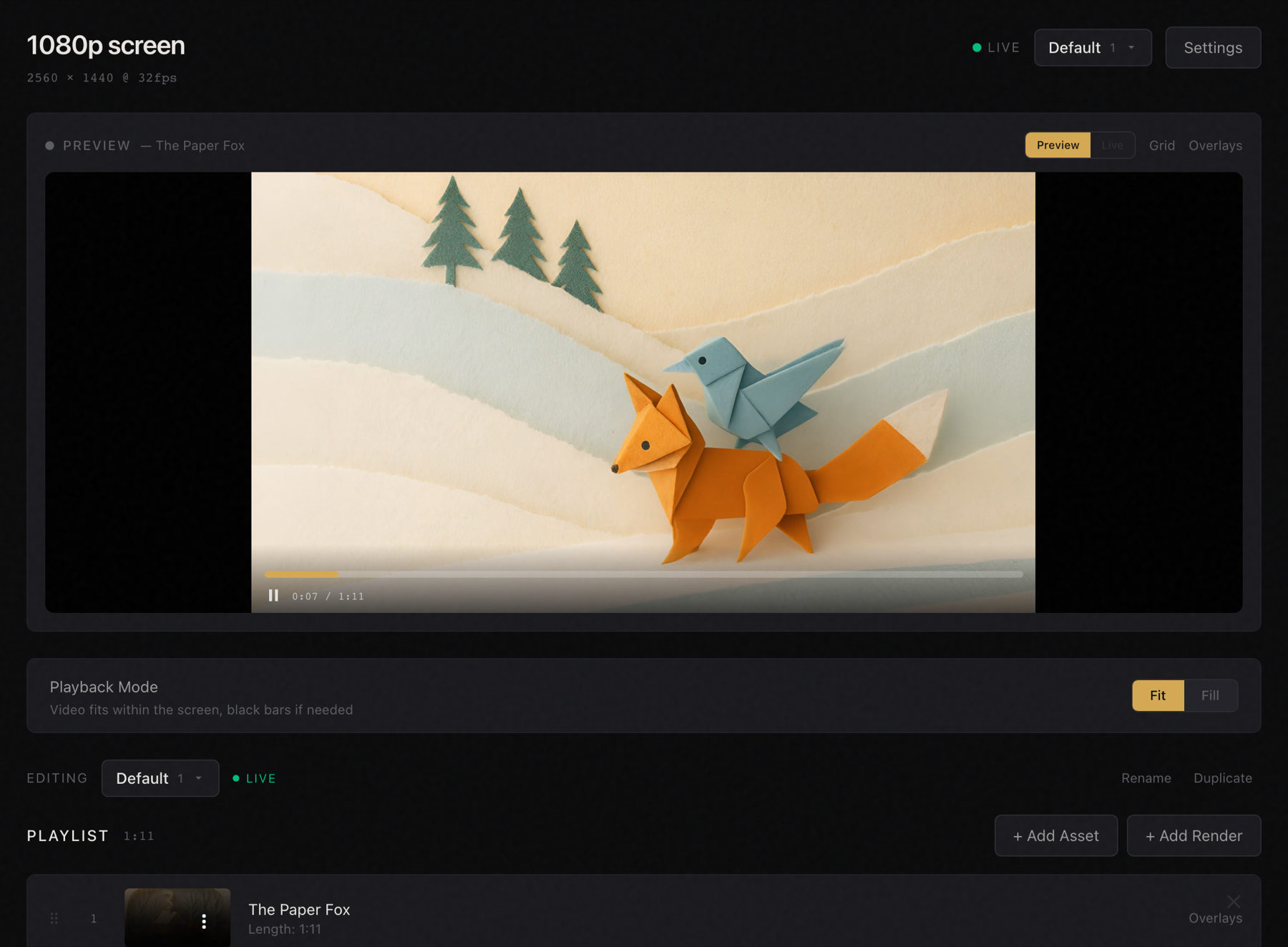This screenshot has height=947, width=1288.
Task: Click the '1080p screen' title
Action: [x=106, y=45]
